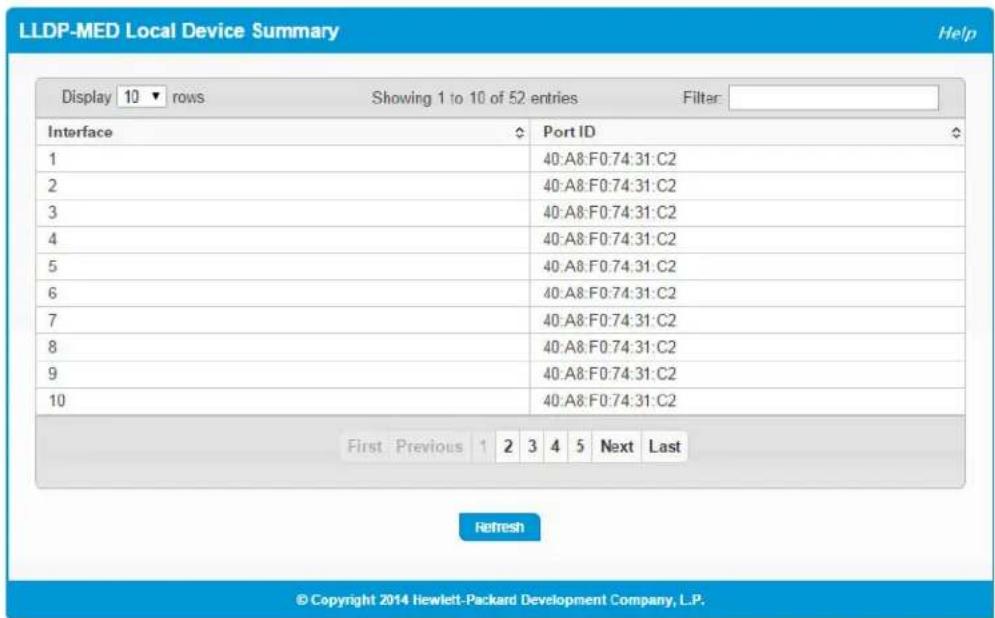
Task: Click the Refresh button
Action: point(499,527)
